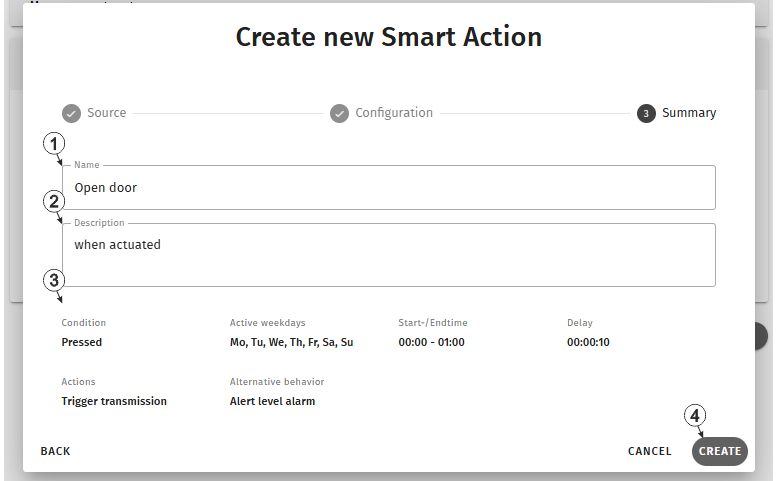Viewport: 781px width, 481px height.
Task: Select the 00:00 - 01:00 time range
Action: click(x=431, y=343)
